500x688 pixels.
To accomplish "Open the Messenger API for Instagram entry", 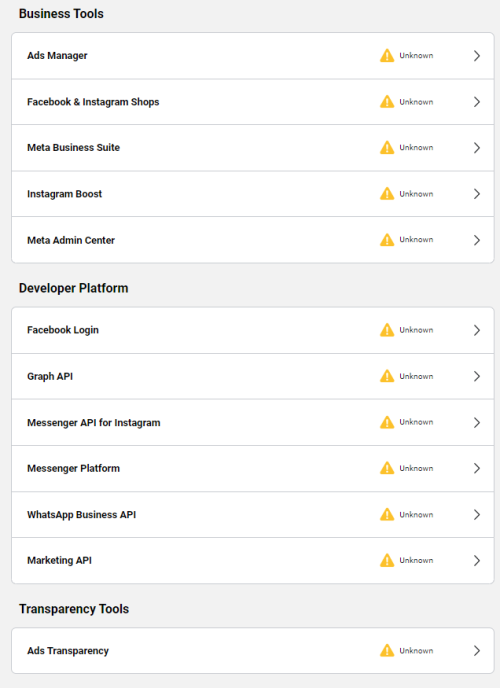I will coord(253,423).
